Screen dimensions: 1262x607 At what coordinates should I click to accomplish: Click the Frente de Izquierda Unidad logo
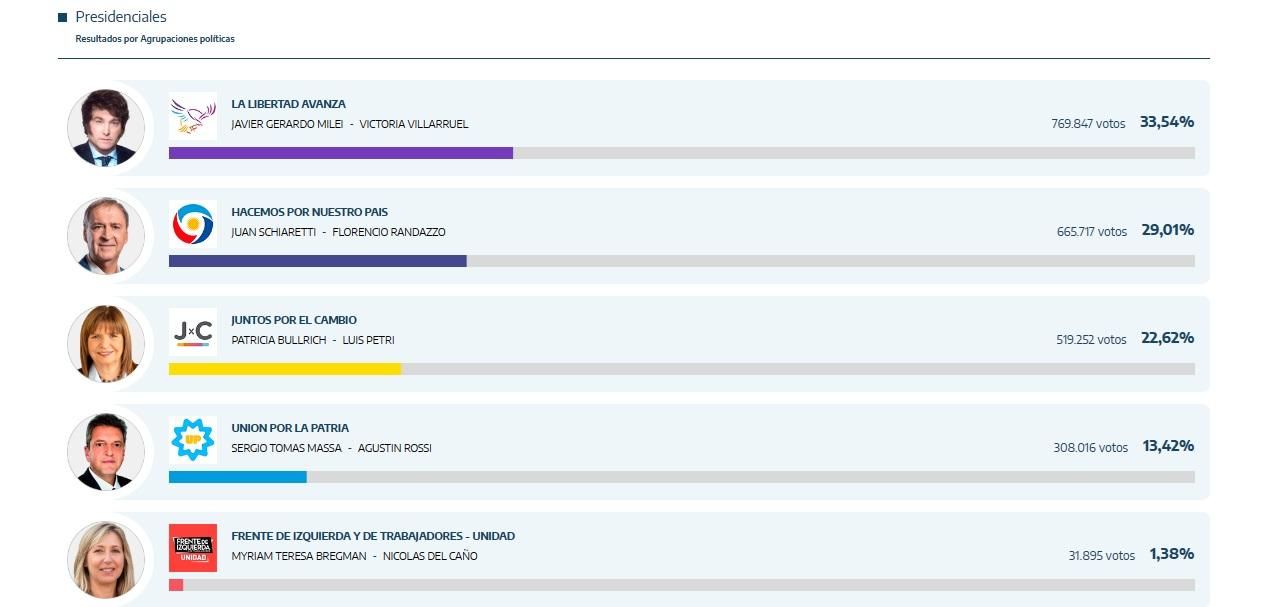point(193,547)
